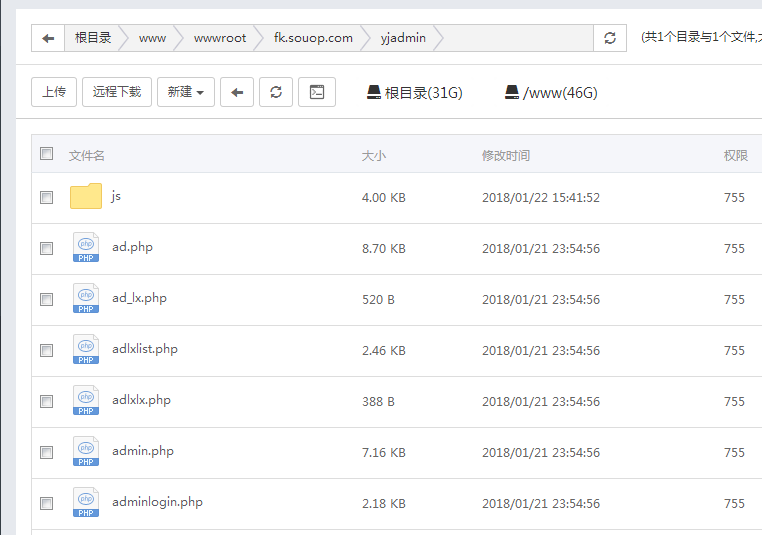The width and height of the screenshot is (762, 535).
Task: Tick the checkbox beside adlxlist.php
Action: [x=46, y=350]
